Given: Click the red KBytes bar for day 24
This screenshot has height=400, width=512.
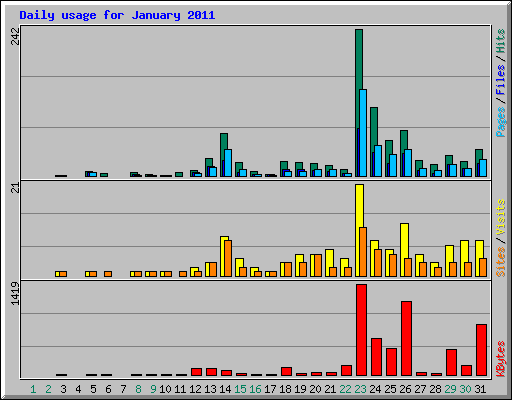Looking at the screenshot, I should tap(376, 357).
